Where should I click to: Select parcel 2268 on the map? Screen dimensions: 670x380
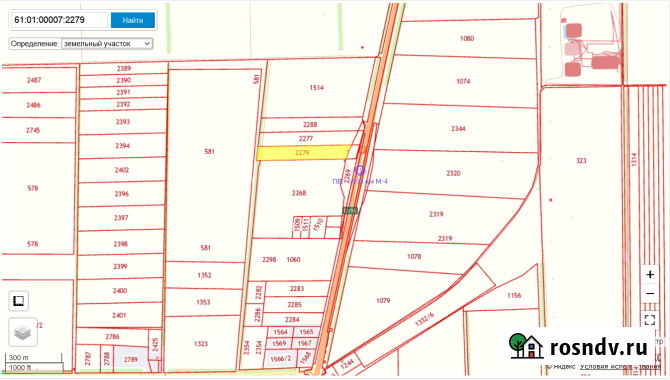coord(299,193)
